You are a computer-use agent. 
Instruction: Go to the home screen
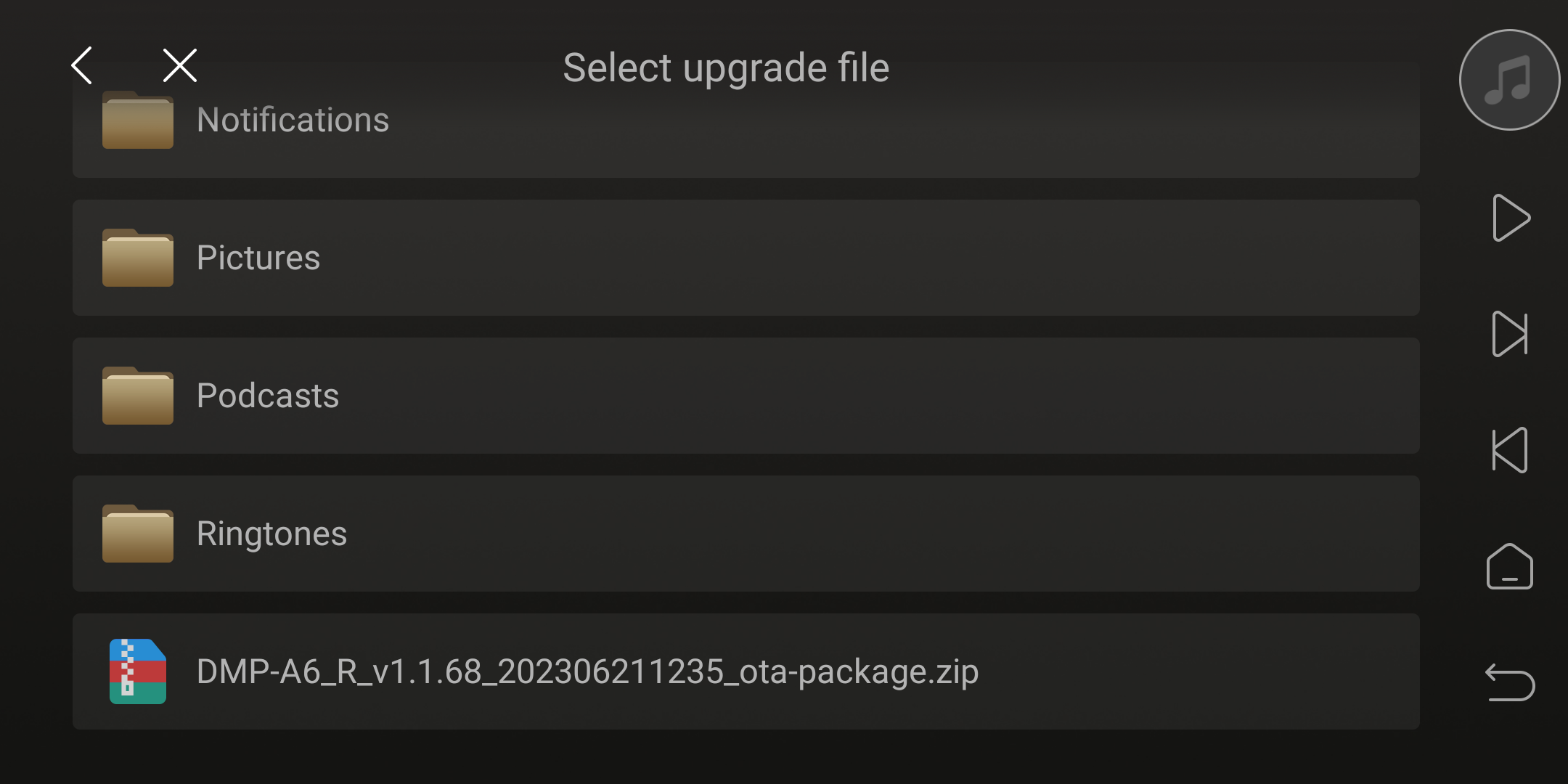(x=1510, y=566)
